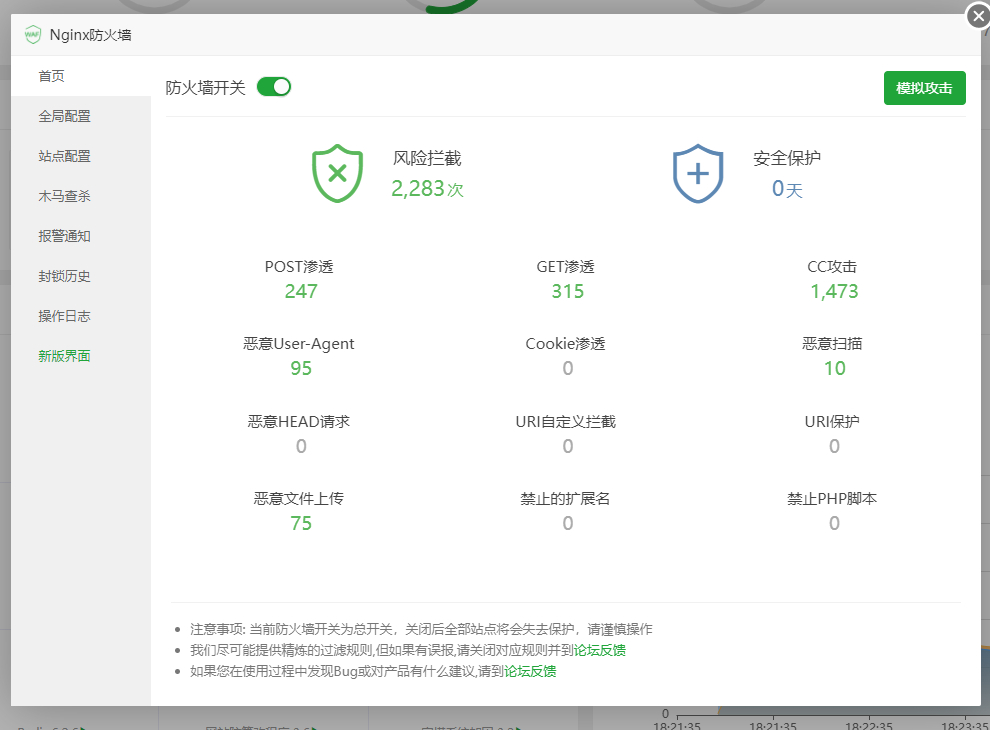
Task: Click the blue security protection shield icon
Action: click(697, 173)
